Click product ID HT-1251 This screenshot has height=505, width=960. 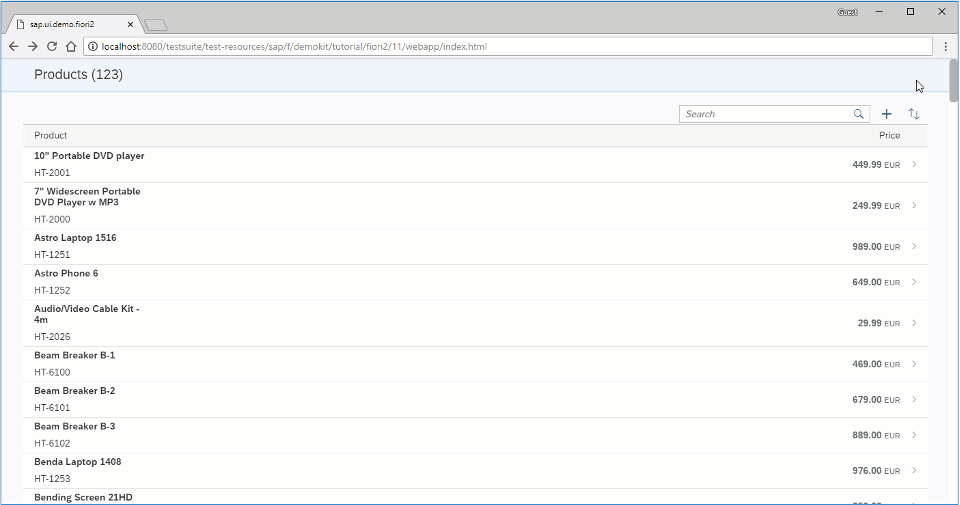[52, 255]
